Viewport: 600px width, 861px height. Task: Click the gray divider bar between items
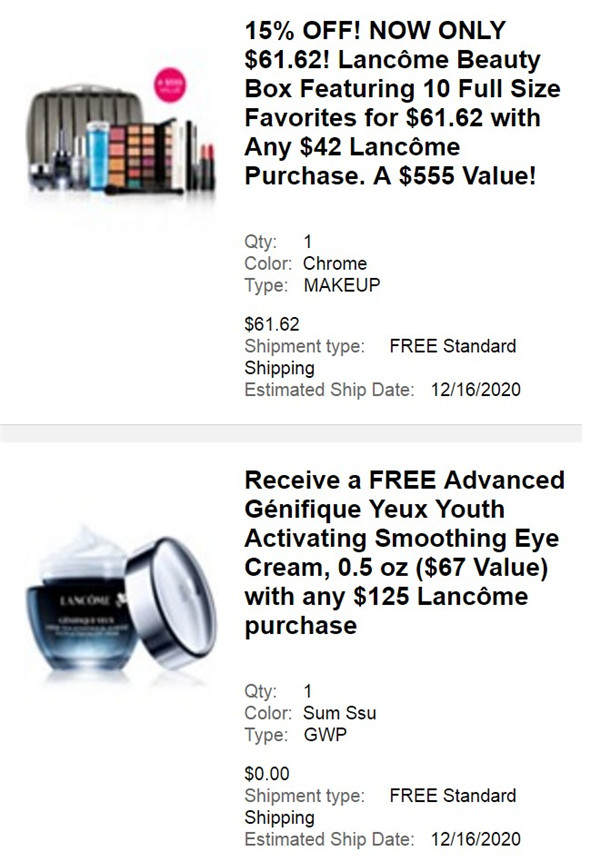[291, 433]
